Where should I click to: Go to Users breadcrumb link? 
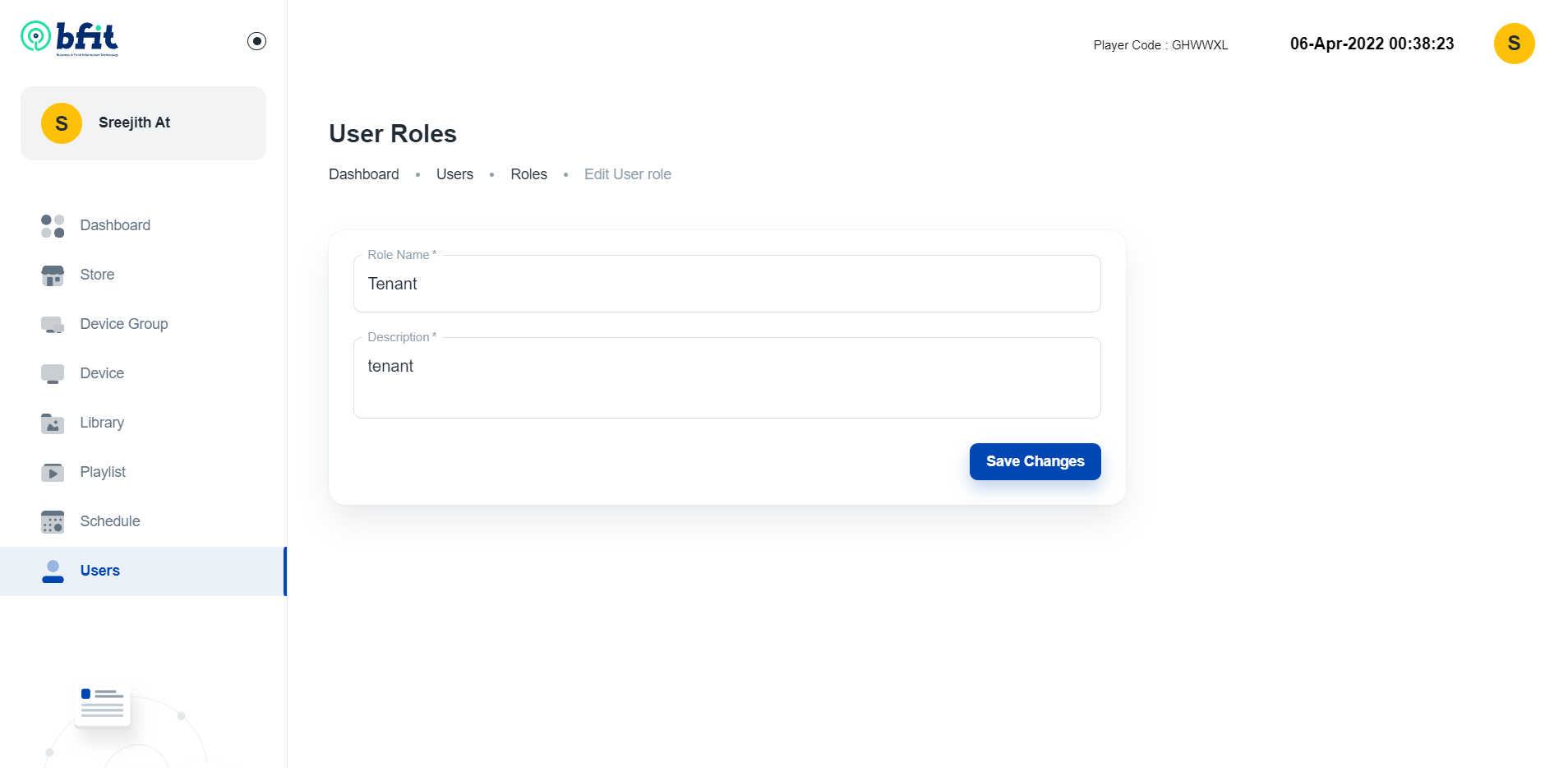[x=454, y=174]
